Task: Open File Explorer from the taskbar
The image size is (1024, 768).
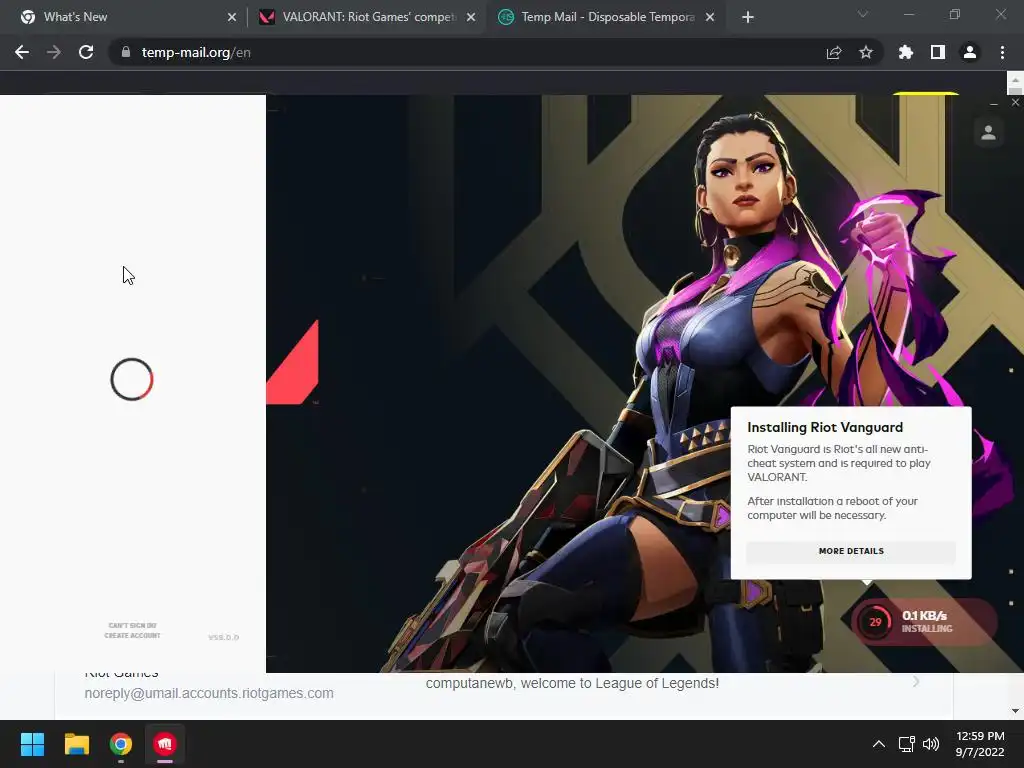Action: (x=76, y=744)
